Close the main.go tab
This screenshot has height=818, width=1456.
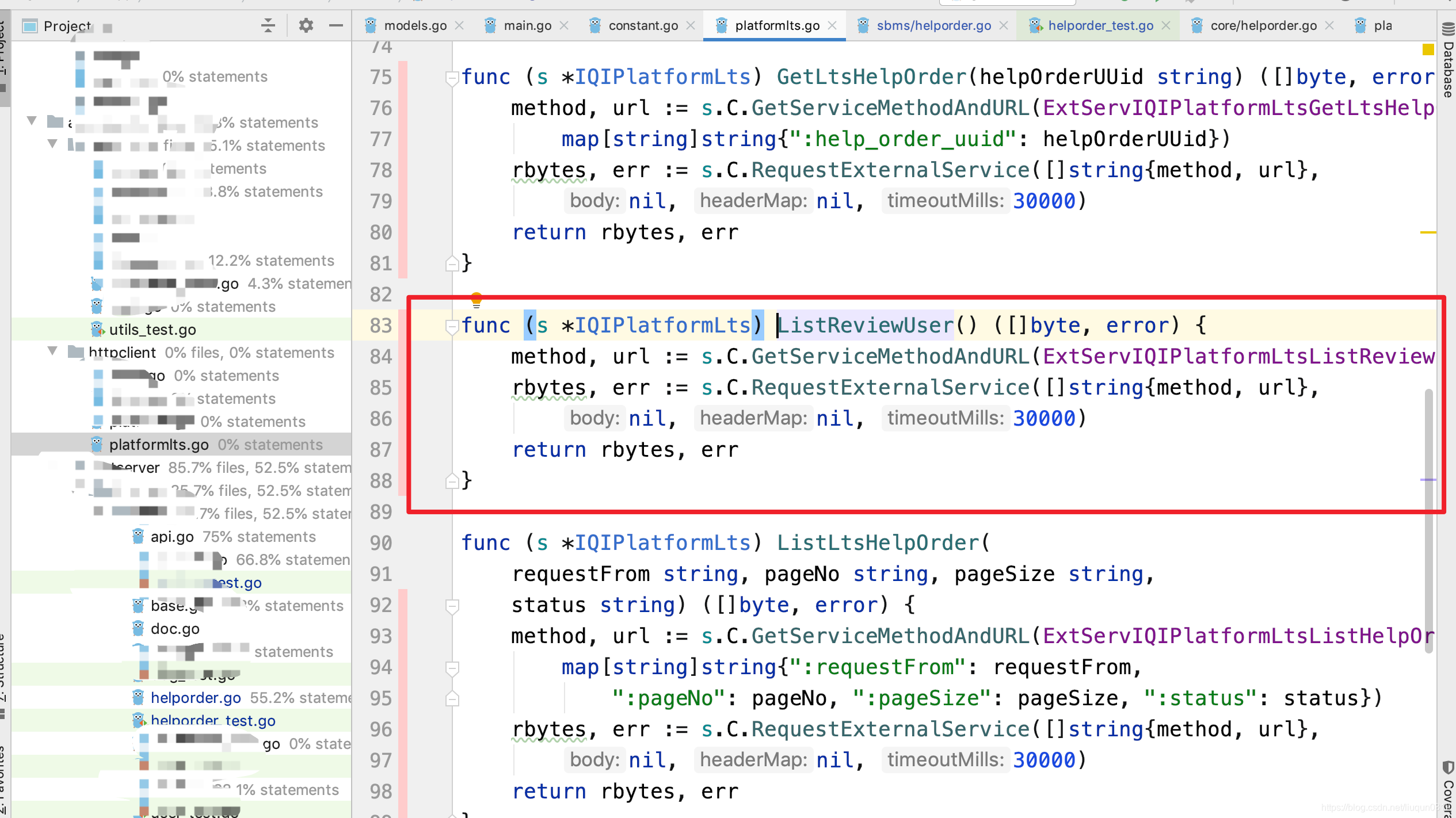pyautogui.click(x=564, y=25)
